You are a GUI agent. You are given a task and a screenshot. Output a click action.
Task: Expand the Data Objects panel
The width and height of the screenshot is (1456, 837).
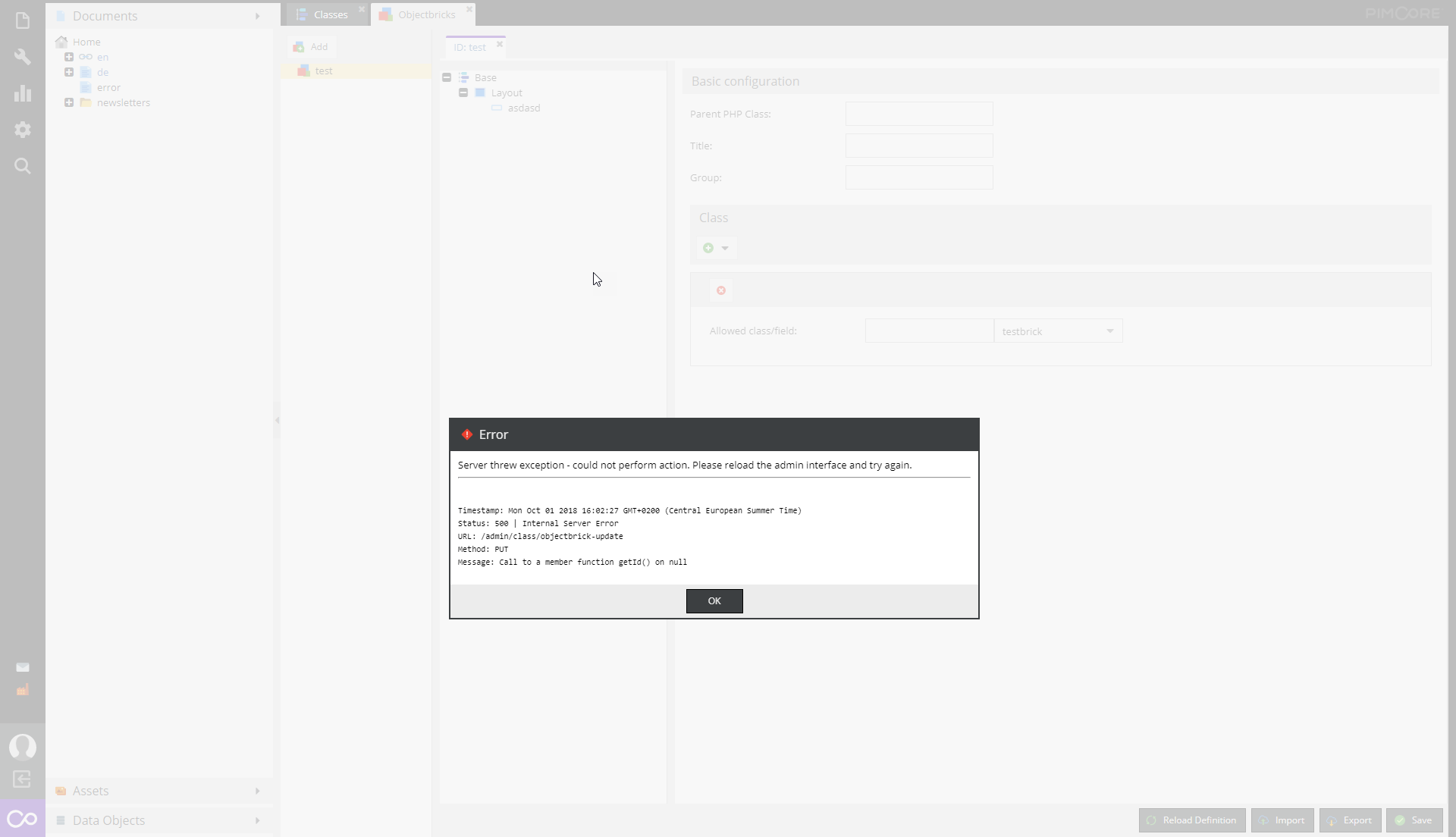[159, 820]
